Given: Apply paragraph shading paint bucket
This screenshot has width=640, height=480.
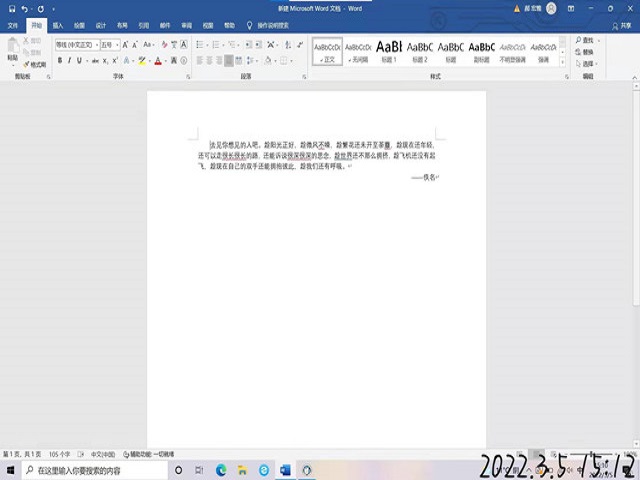Looking at the screenshot, I should (268, 61).
